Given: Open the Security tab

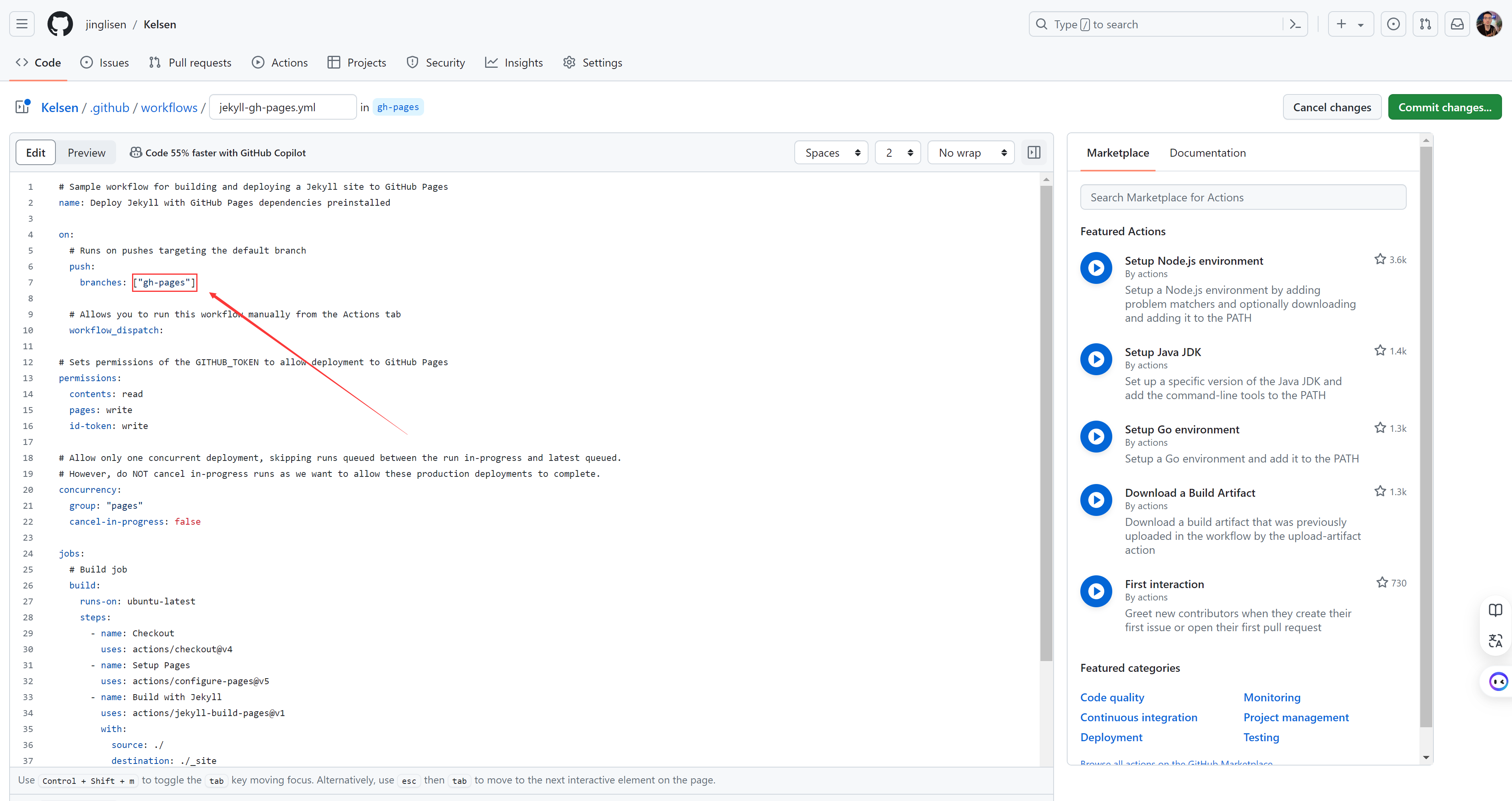Looking at the screenshot, I should tap(436, 62).
